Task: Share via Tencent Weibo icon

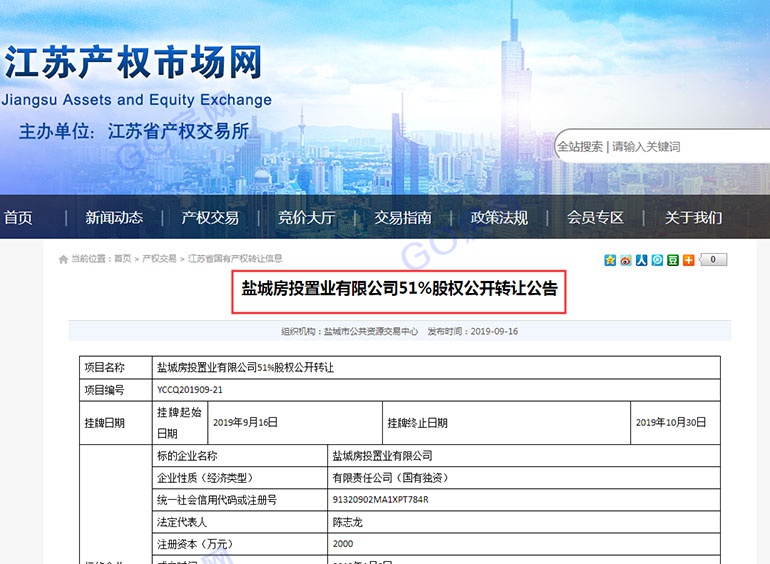Action: click(x=657, y=260)
